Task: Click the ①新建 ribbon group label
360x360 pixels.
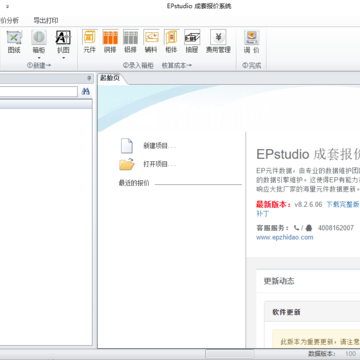Action: (39, 66)
